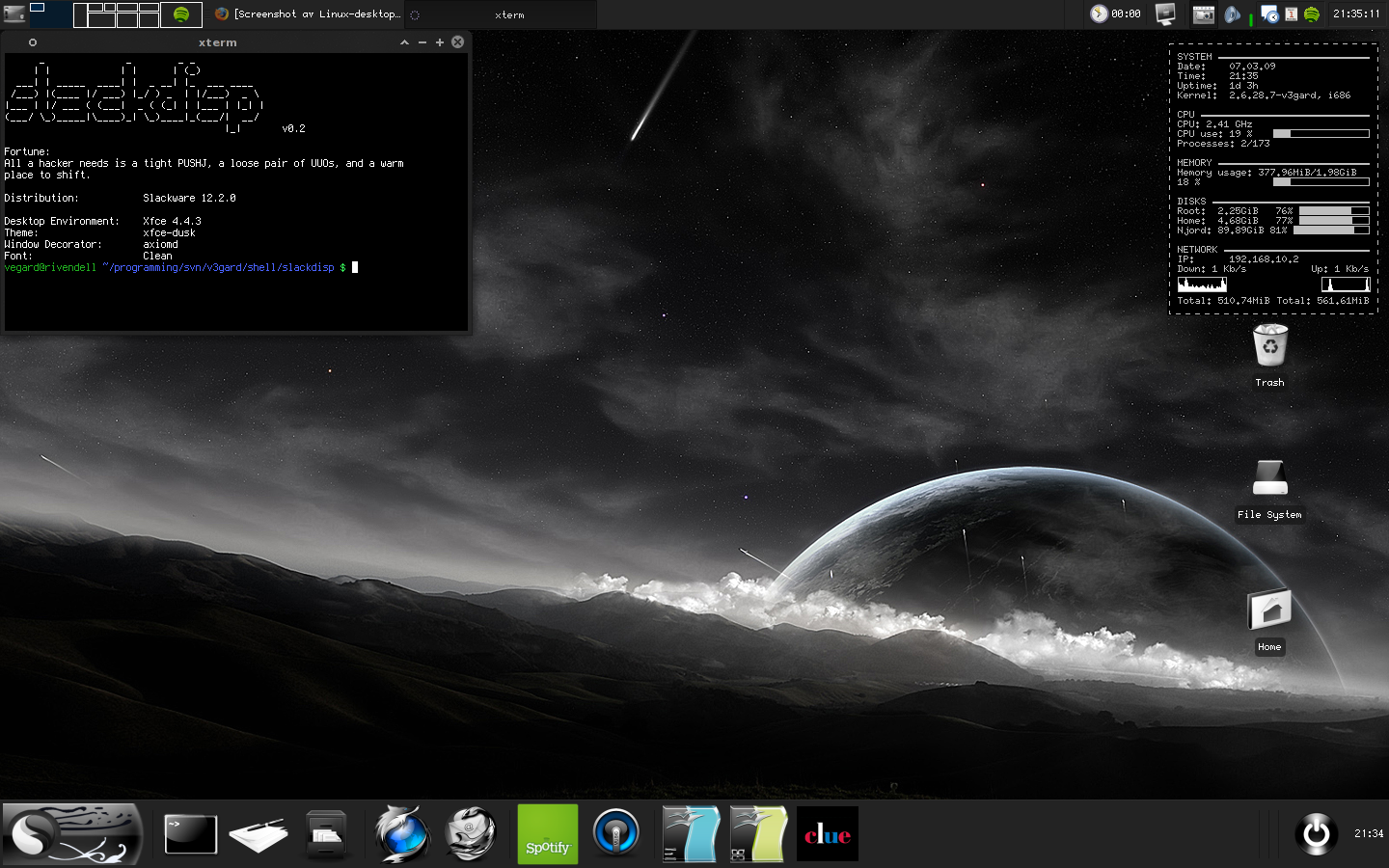Viewport: 1389px width, 868px height.
Task: Click the "Uptime: 1d 3h" line
Action: (x=1217, y=86)
